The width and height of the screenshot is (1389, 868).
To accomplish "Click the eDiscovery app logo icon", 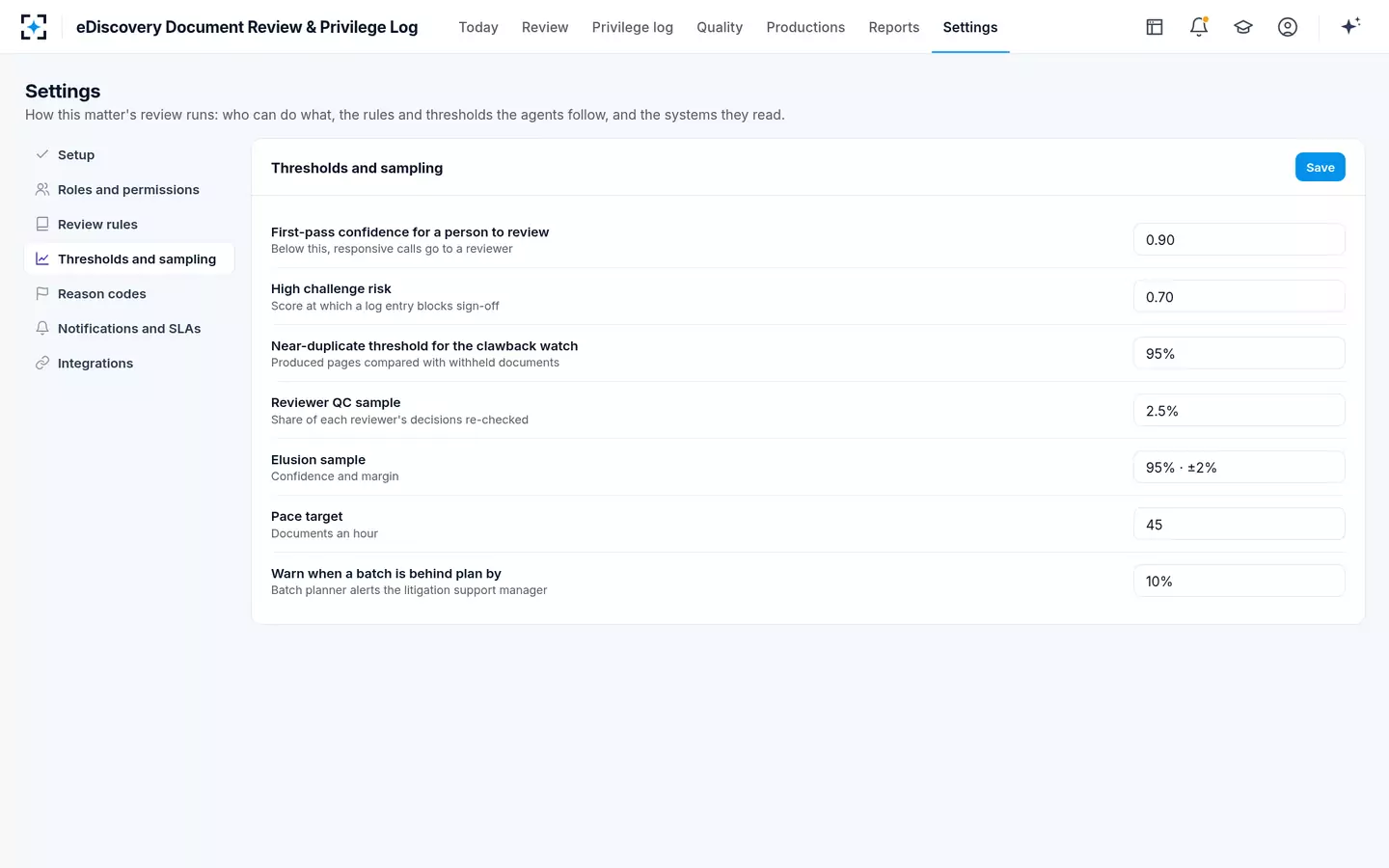I will [x=34, y=27].
